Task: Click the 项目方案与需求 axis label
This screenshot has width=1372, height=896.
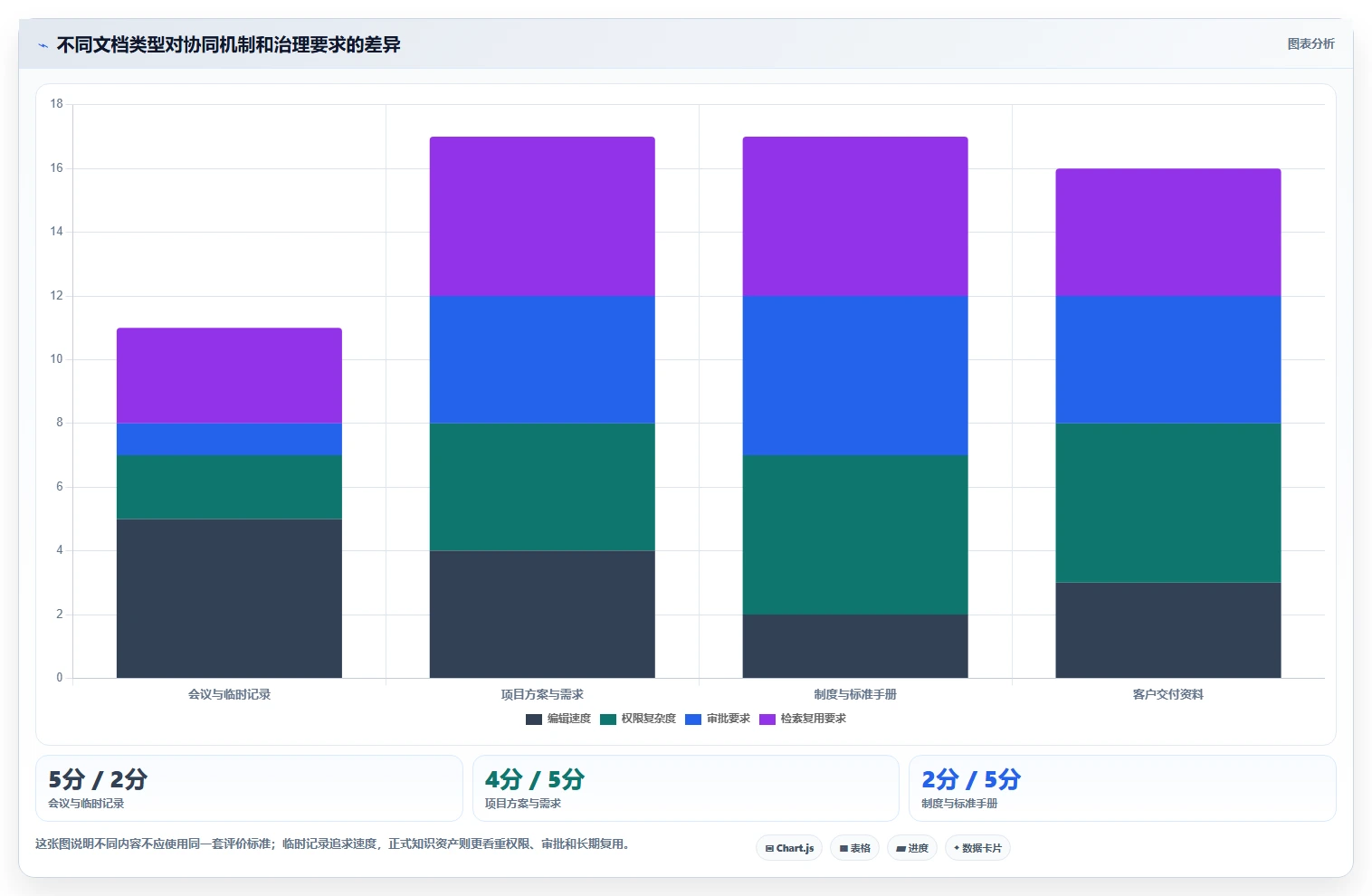Action: (542, 694)
